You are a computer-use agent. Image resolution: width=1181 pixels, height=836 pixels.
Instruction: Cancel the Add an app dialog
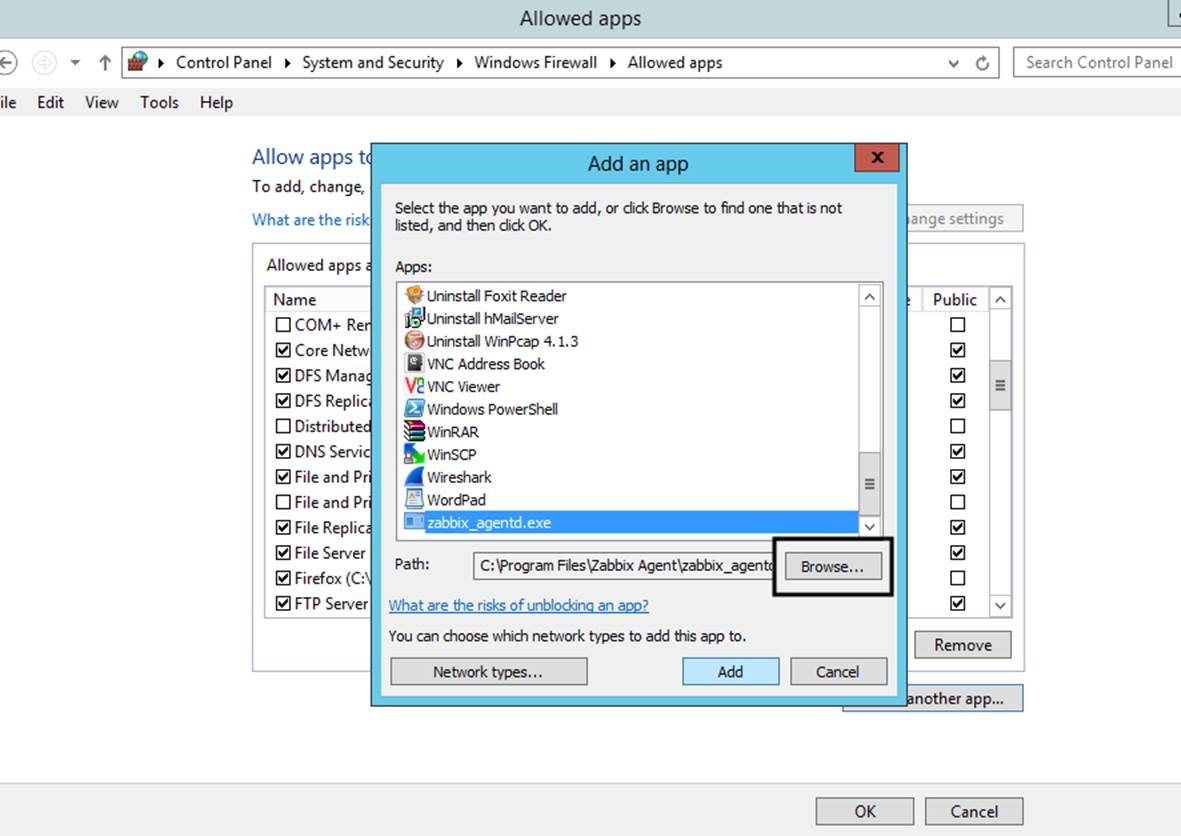point(838,671)
